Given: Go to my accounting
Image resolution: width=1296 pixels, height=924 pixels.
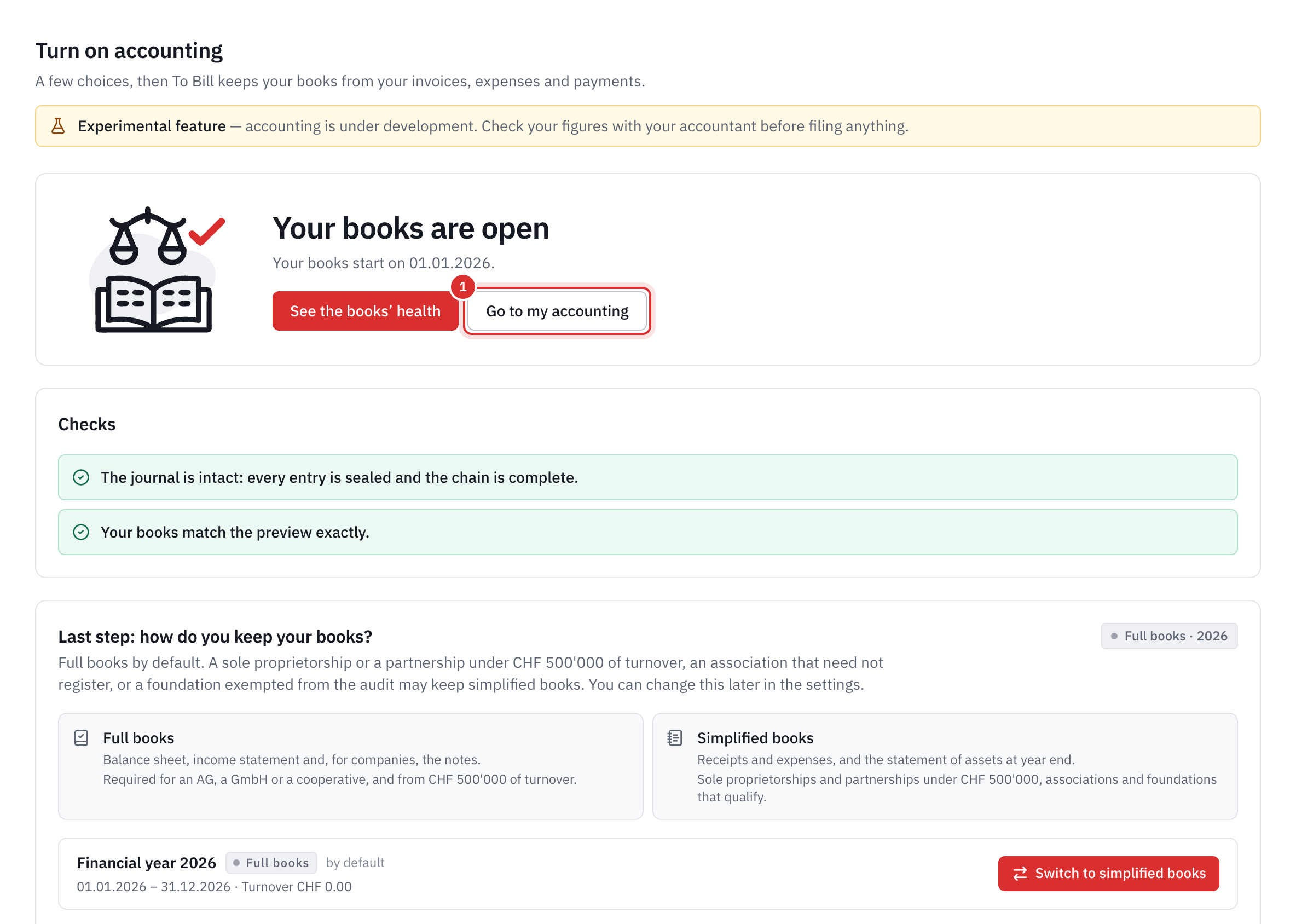Looking at the screenshot, I should [x=557, y=311].
